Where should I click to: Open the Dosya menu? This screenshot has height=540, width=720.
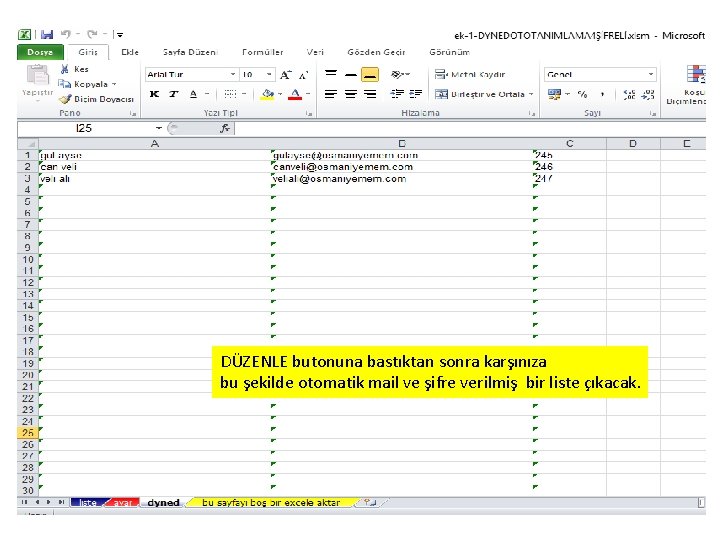click(40, 52)
